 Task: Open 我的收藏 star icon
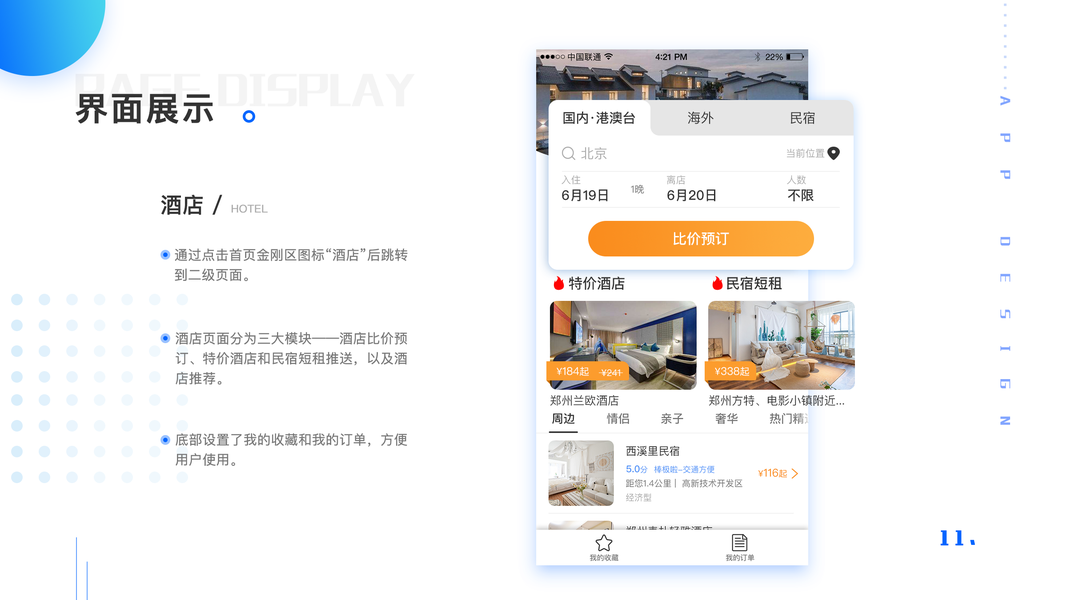coord(604,543)
